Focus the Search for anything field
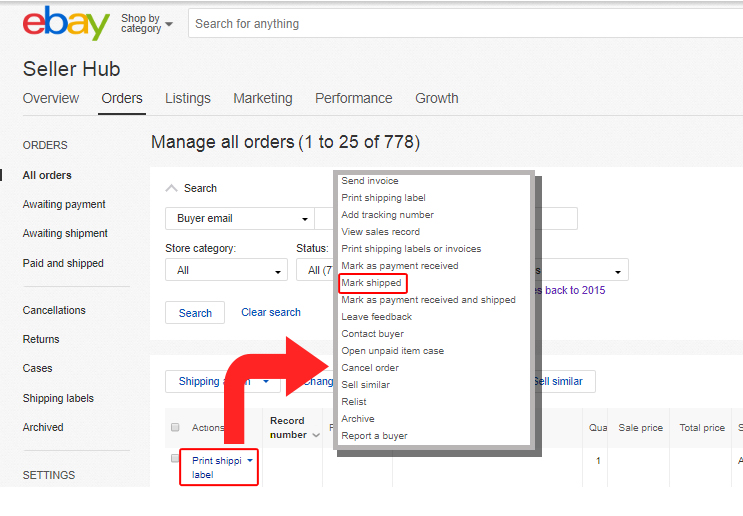 (466, 24)
